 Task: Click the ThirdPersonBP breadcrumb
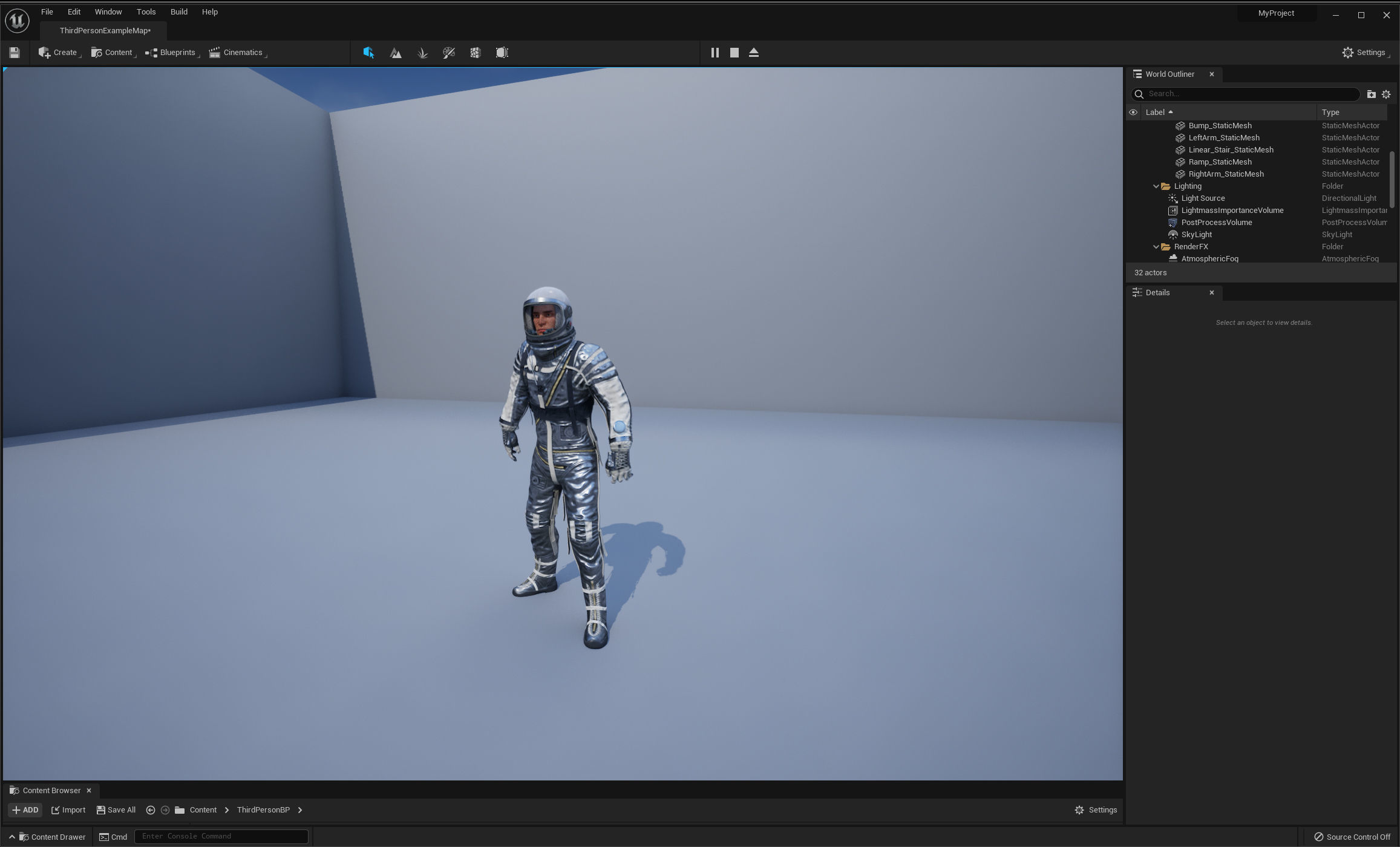click(x=263, y=810)
